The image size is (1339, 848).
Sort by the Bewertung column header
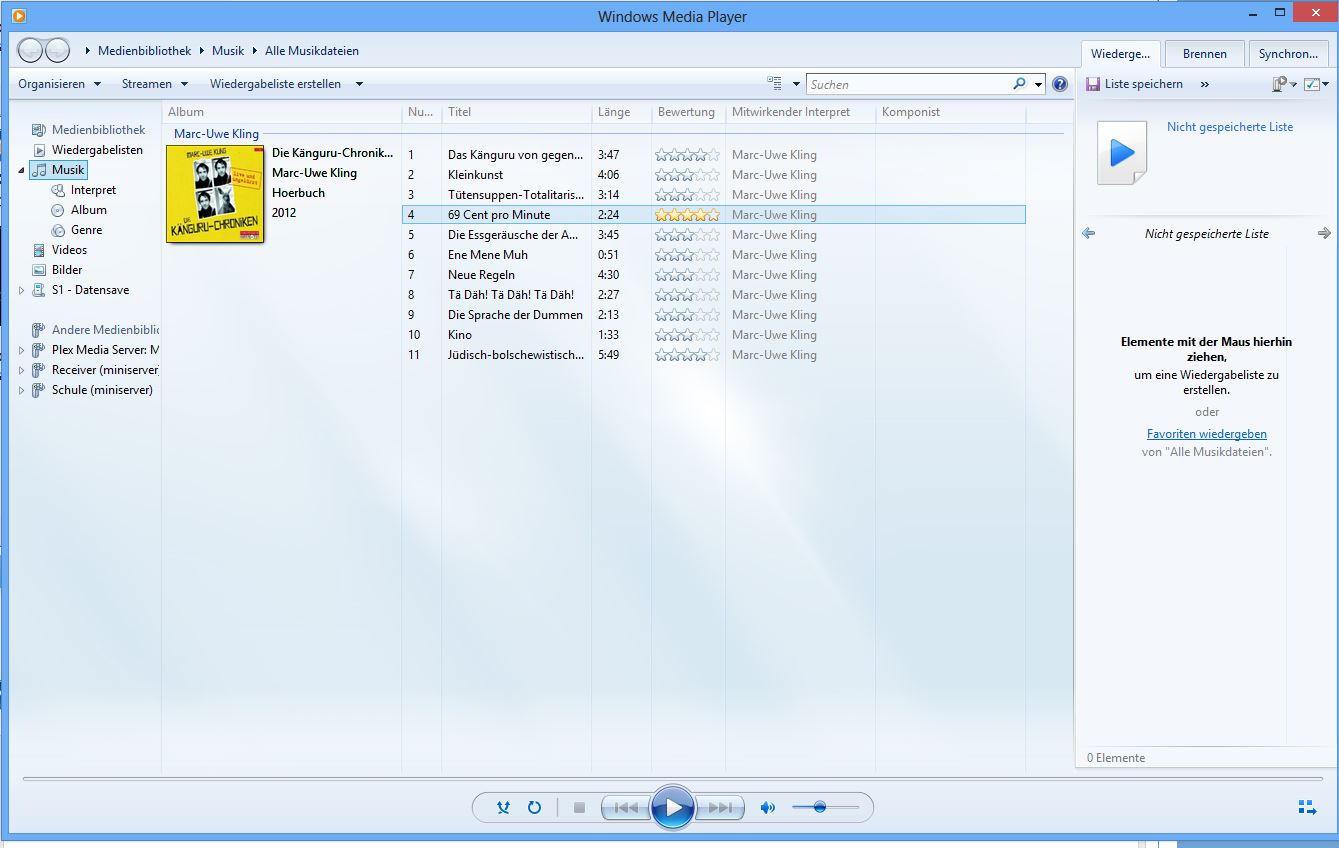[688, 112]
